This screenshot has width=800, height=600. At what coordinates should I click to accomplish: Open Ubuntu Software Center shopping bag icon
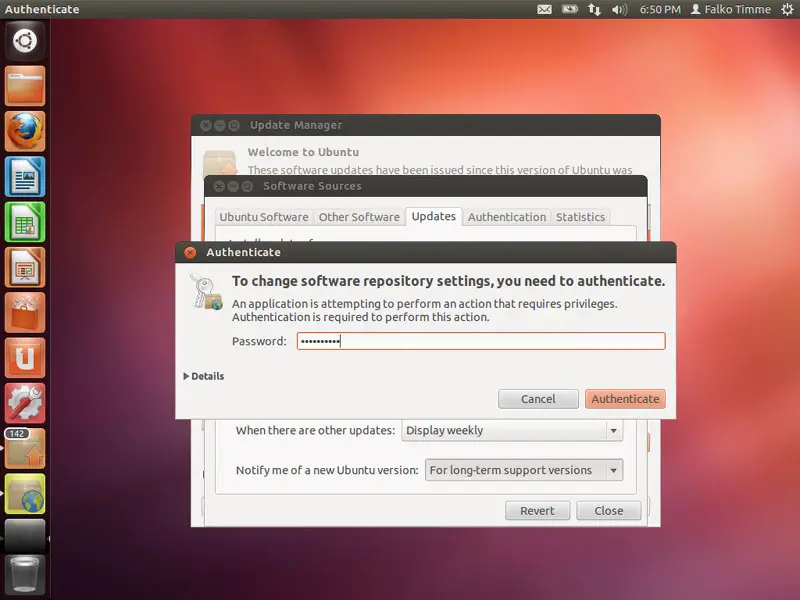click(24, 313)
